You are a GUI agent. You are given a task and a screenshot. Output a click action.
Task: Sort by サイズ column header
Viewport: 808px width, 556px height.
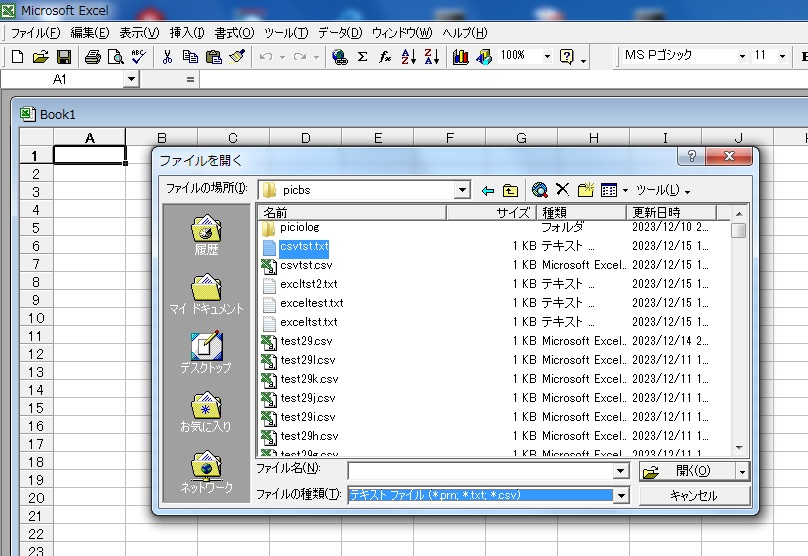tap(492, 212)
